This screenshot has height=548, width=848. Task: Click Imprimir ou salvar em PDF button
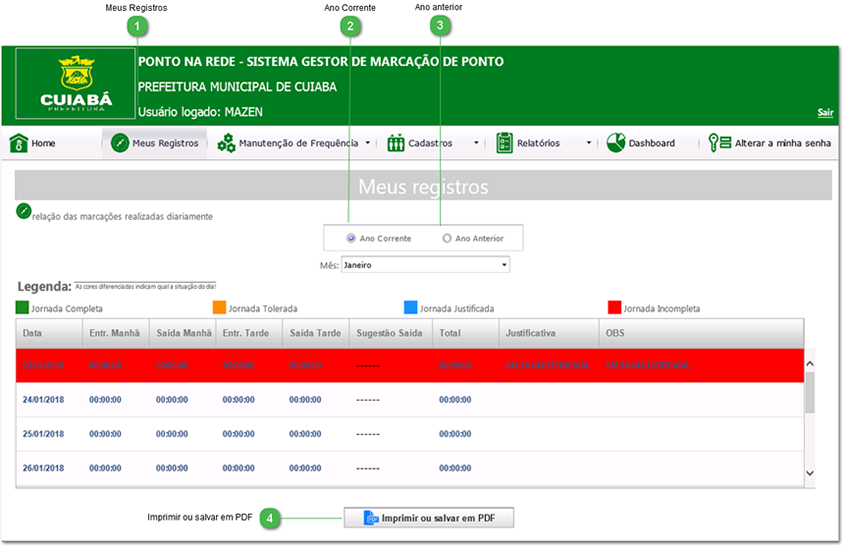(429, 518)
